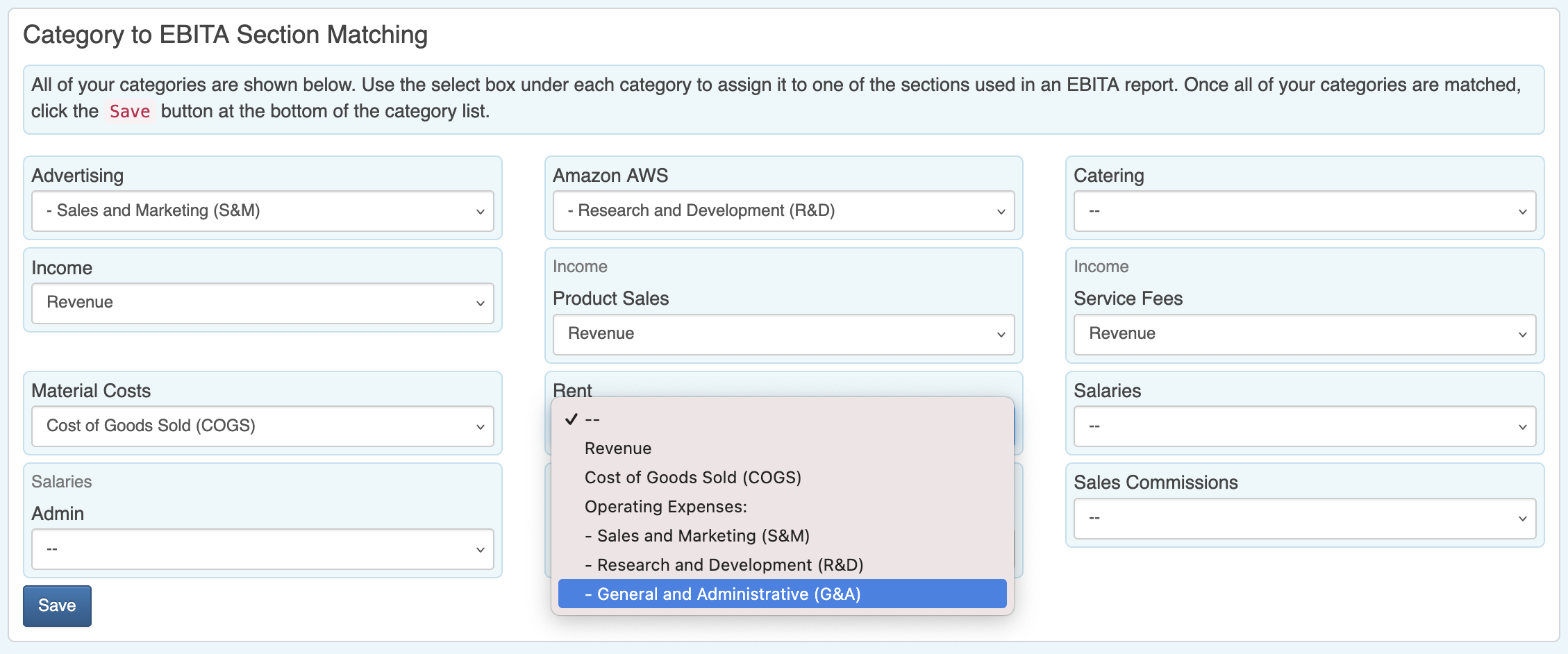Viewport: 1568px width, 654px height.
Task: Click the 'Category to EBITA Section Matching' heading
Action: (x=226, y=35)
